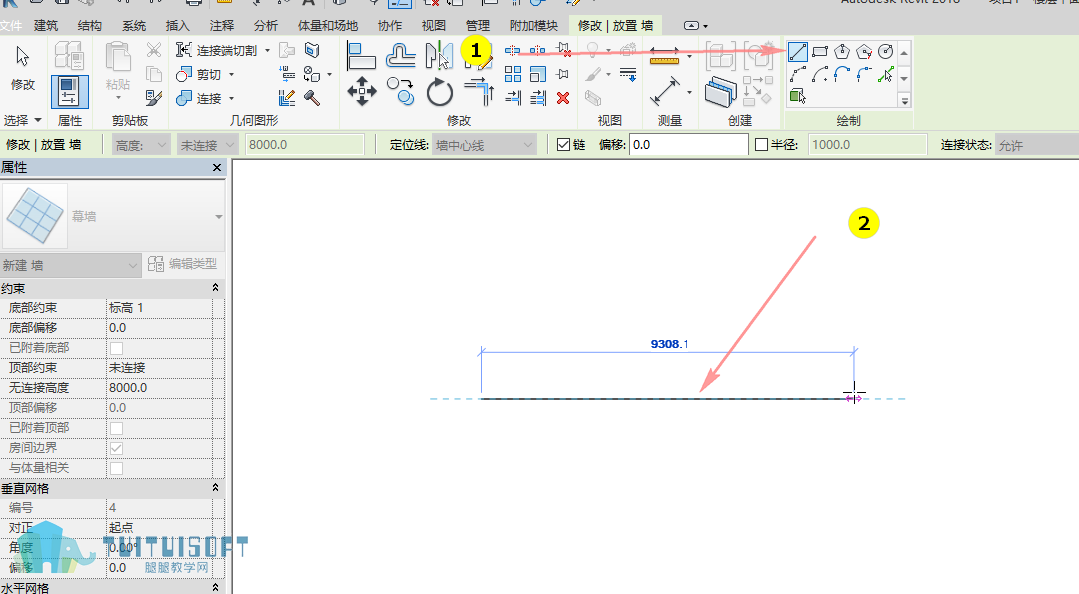Click the 粘贴 paste button

[118, 69]
